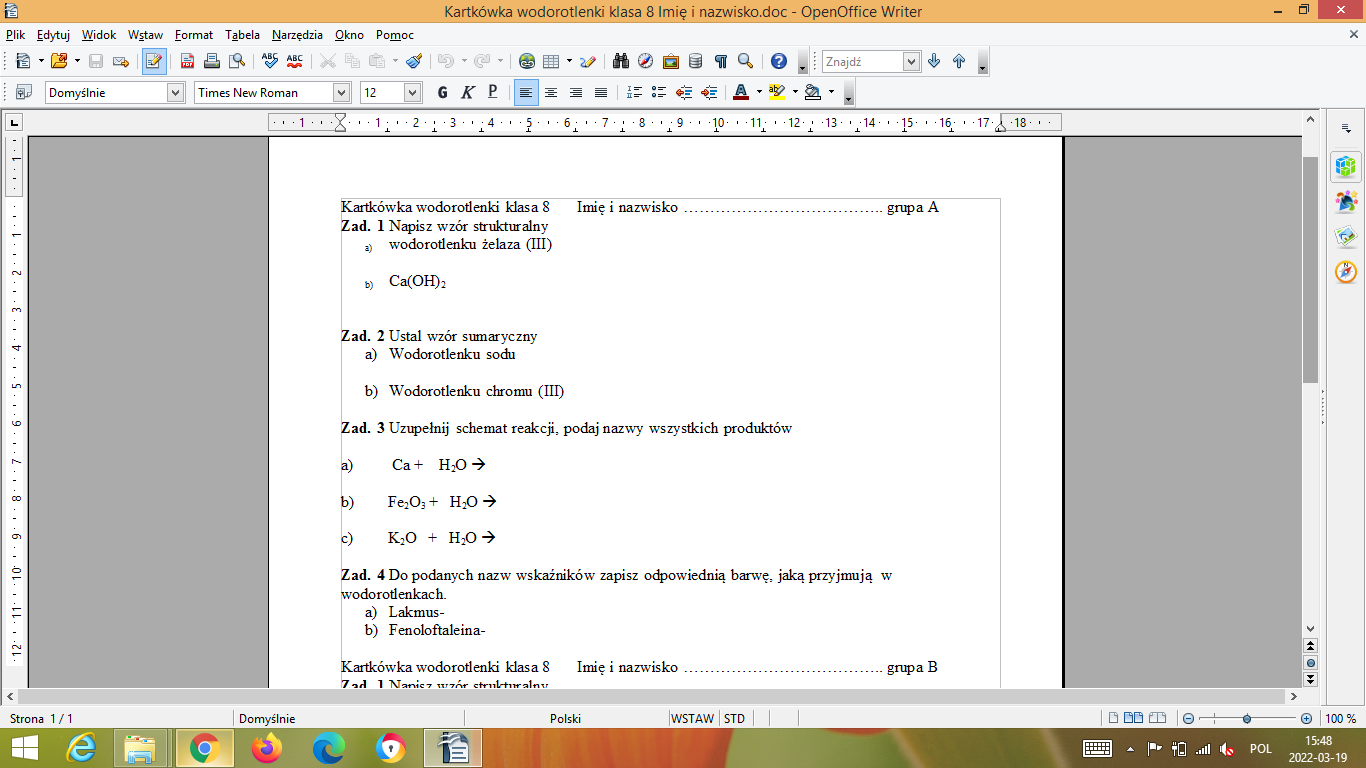Click WSTAW insert mode in status bar
The image size is (1366, 768).
[692, 718]
